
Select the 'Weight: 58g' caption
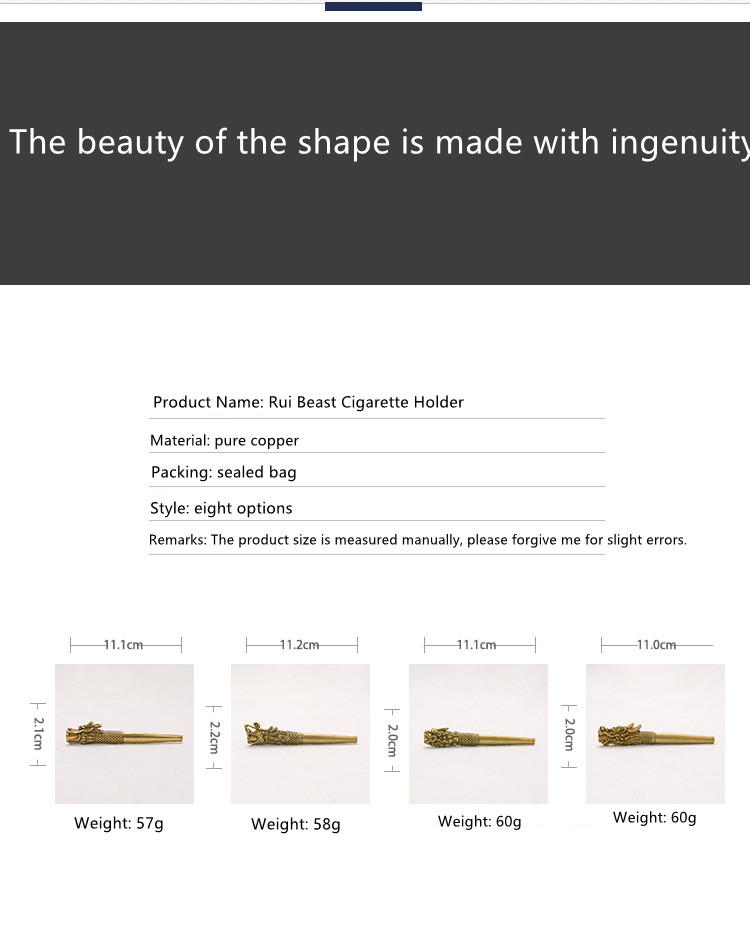pyautogui.click(x=295, y=825)
